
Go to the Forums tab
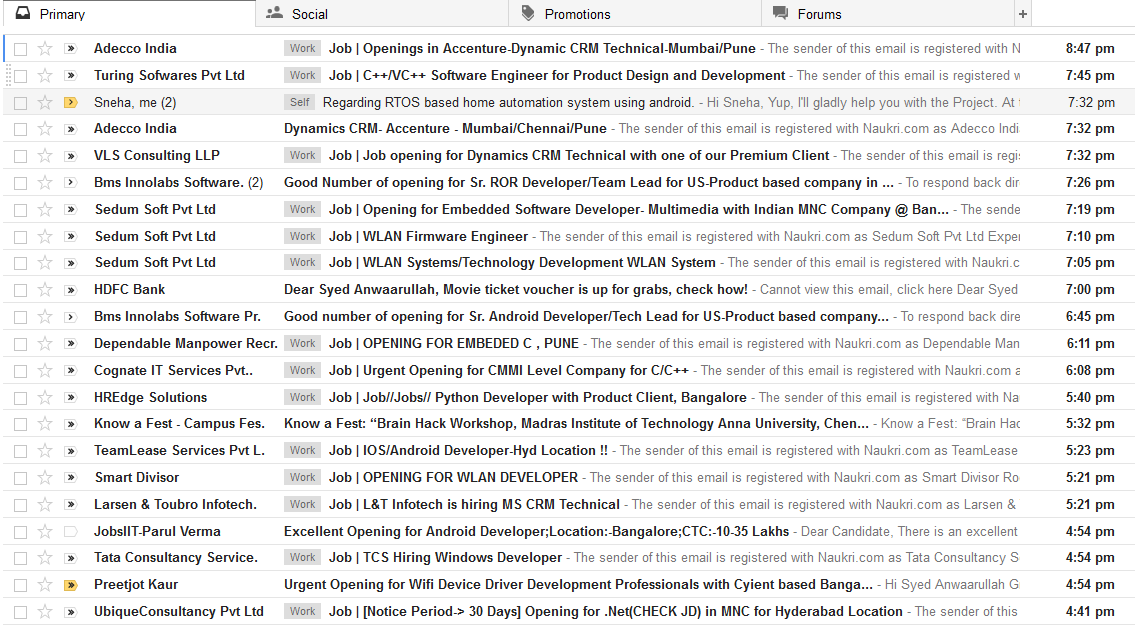(818, 14)
